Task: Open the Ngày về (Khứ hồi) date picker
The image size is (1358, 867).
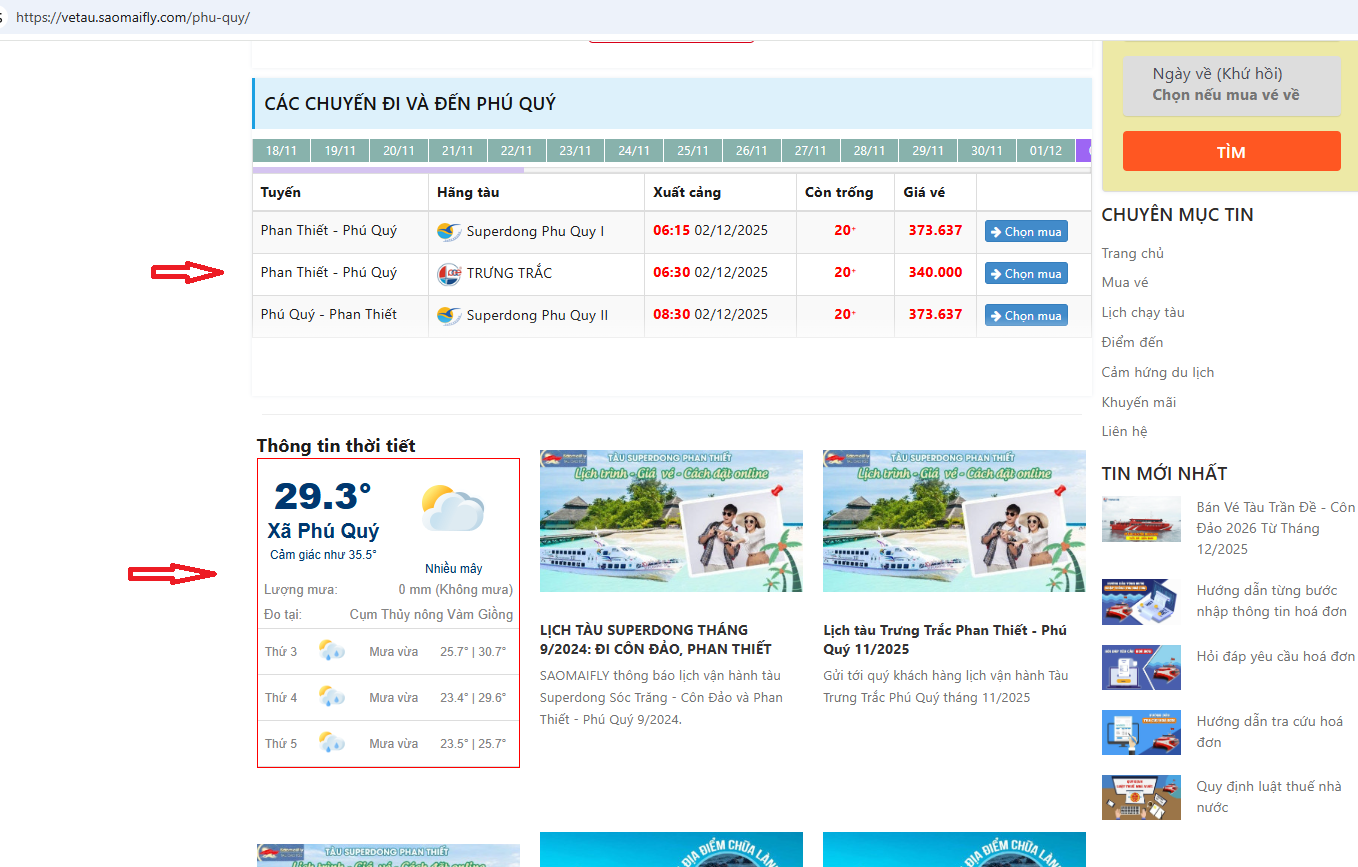Action: click(1231, 85)
